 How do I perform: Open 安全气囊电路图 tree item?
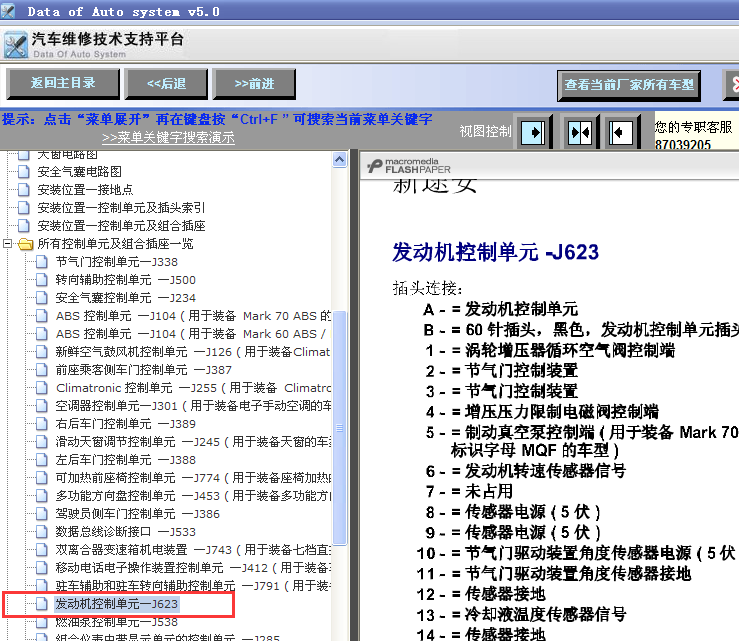coord(79,172)
